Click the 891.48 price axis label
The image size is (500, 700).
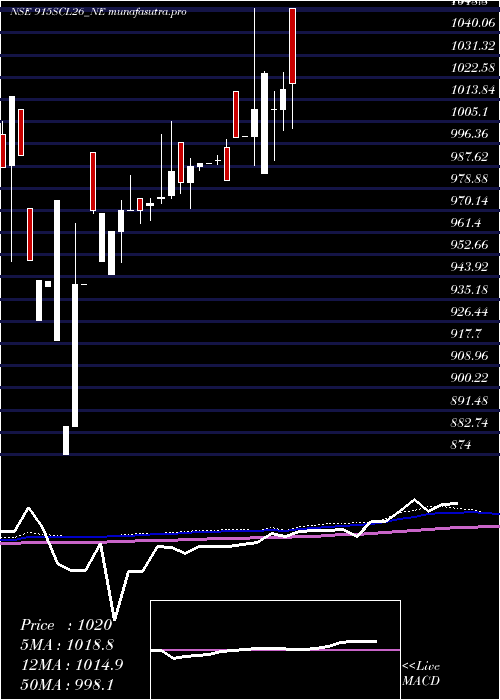470,400
